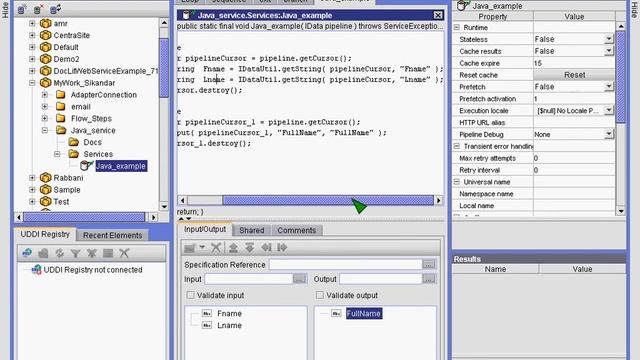Open the new variable type dropdown arrow
Screen dimensions: 640x360
click(x=202, y=247)
